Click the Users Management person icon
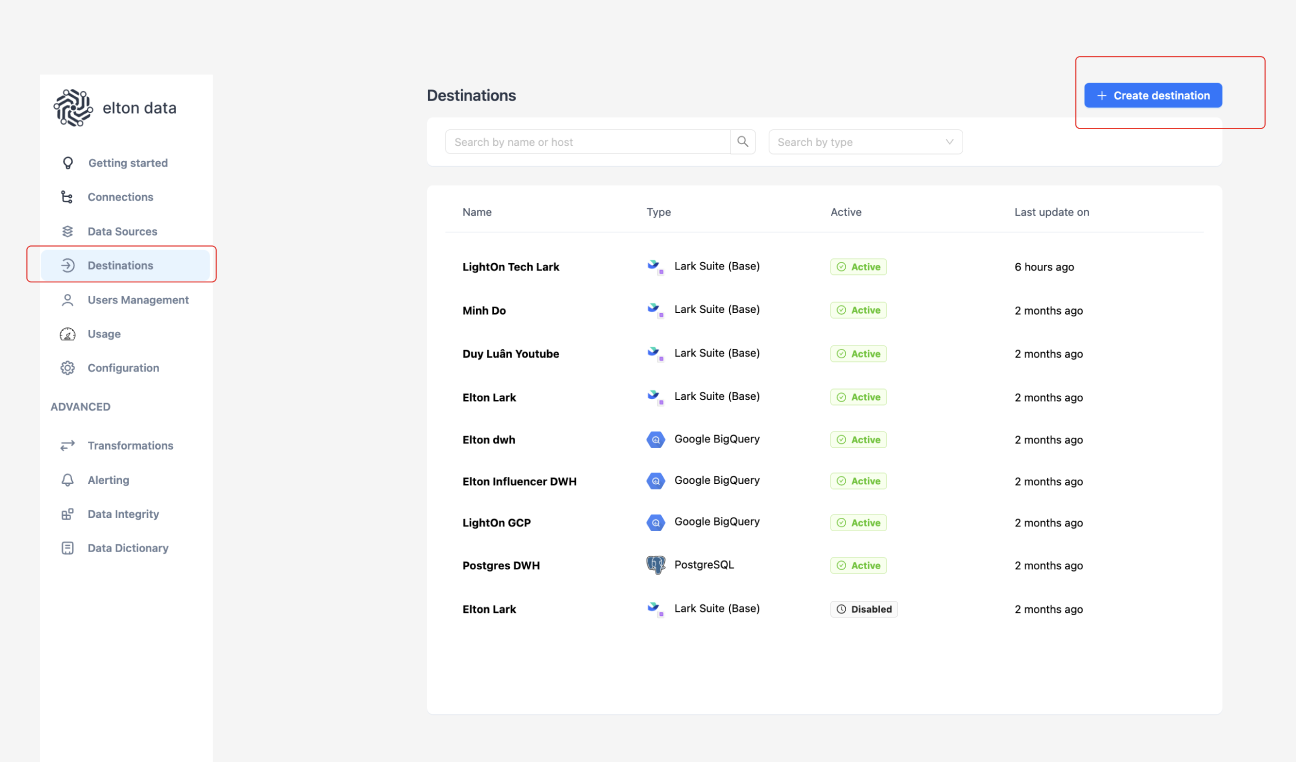 (x=67, y=300)
